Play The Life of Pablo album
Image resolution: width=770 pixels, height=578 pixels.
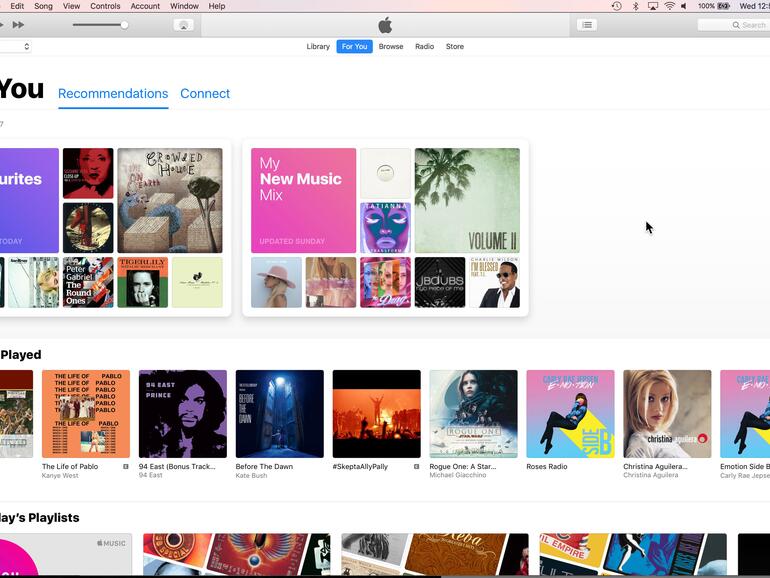[86, 414]
